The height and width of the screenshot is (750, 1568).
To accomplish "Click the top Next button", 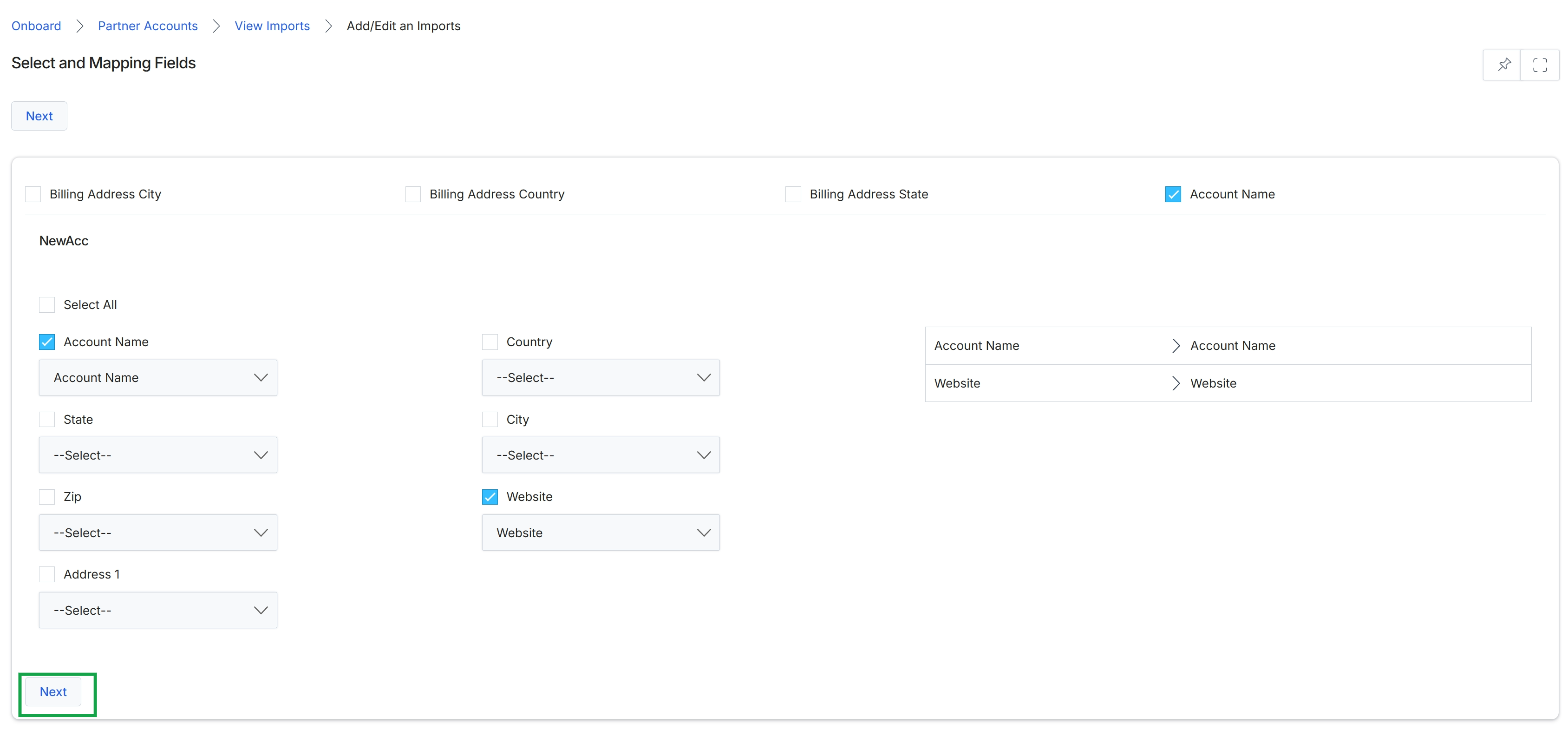I will point(39,116).
